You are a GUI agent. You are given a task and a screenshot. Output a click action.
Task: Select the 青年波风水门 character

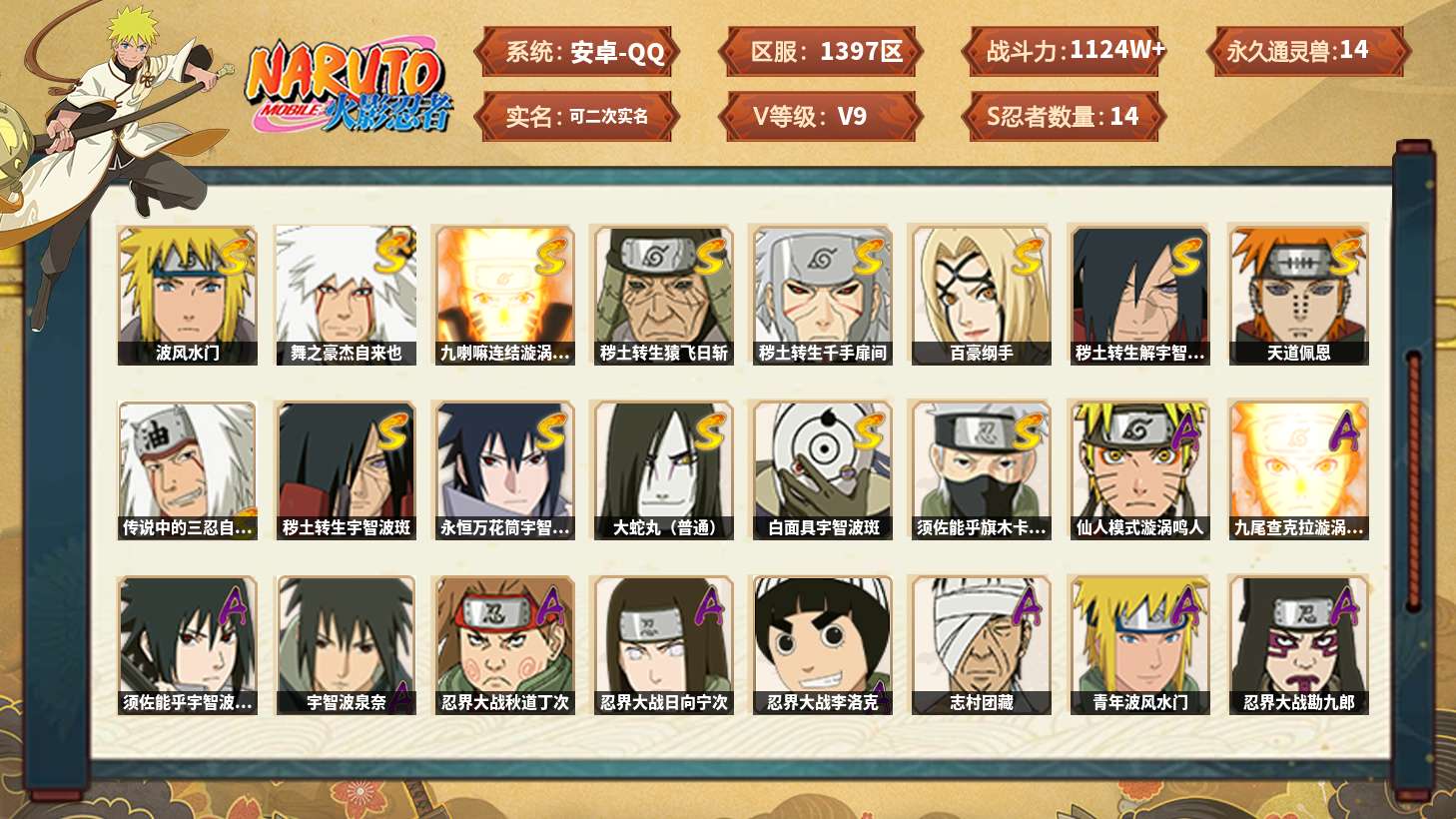[x=1139, y=645]
